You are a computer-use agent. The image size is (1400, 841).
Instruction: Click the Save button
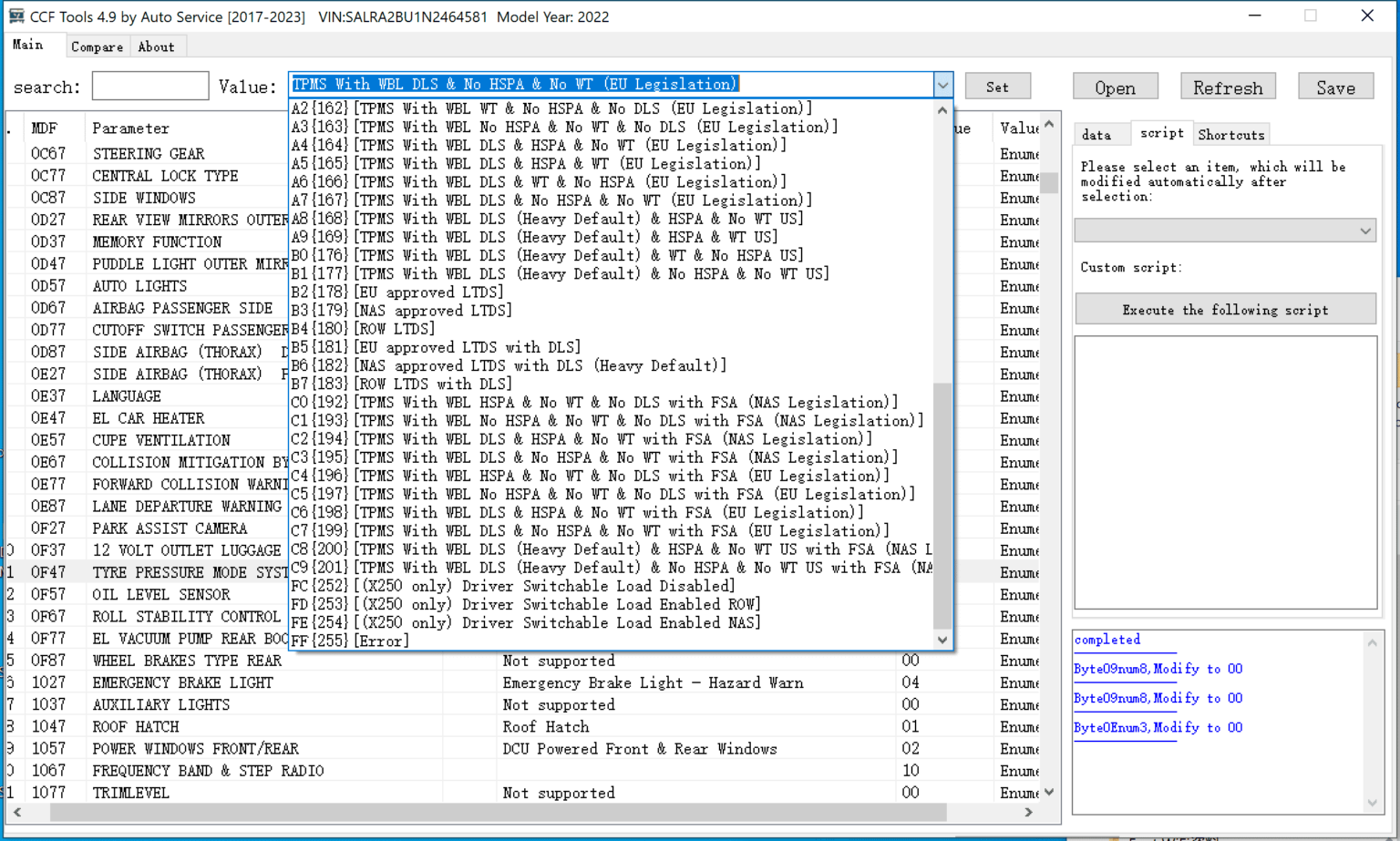click(x=1335, y=86)
